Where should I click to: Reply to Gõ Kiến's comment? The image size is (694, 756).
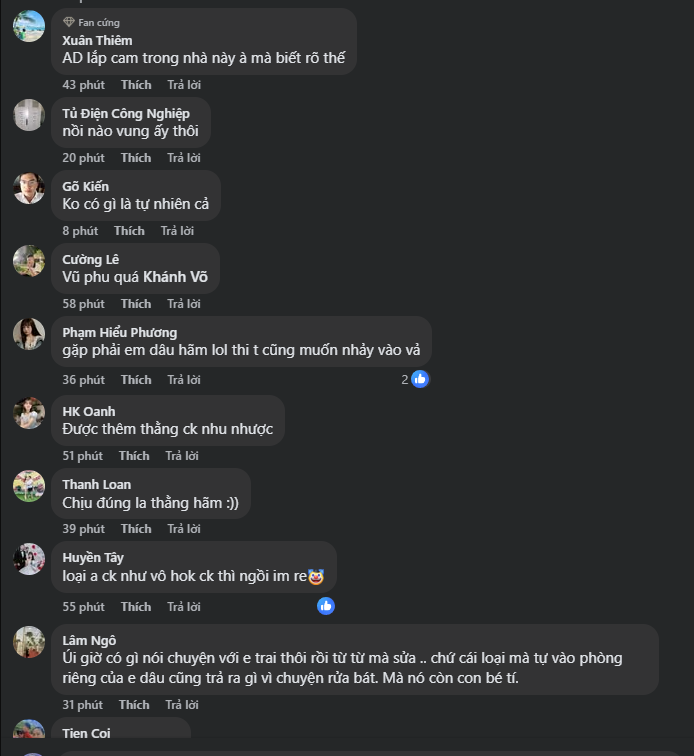click(x=177, y=231)
